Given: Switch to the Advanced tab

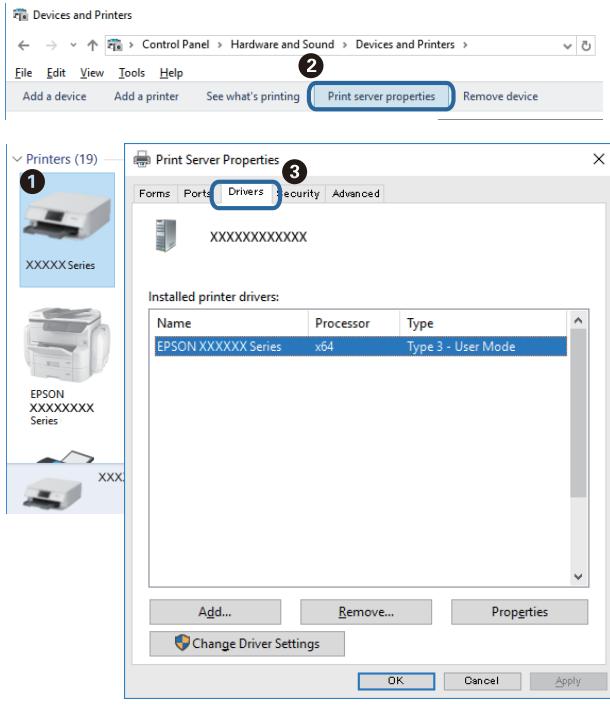Looking at the screenshot, I should point(356,194).
